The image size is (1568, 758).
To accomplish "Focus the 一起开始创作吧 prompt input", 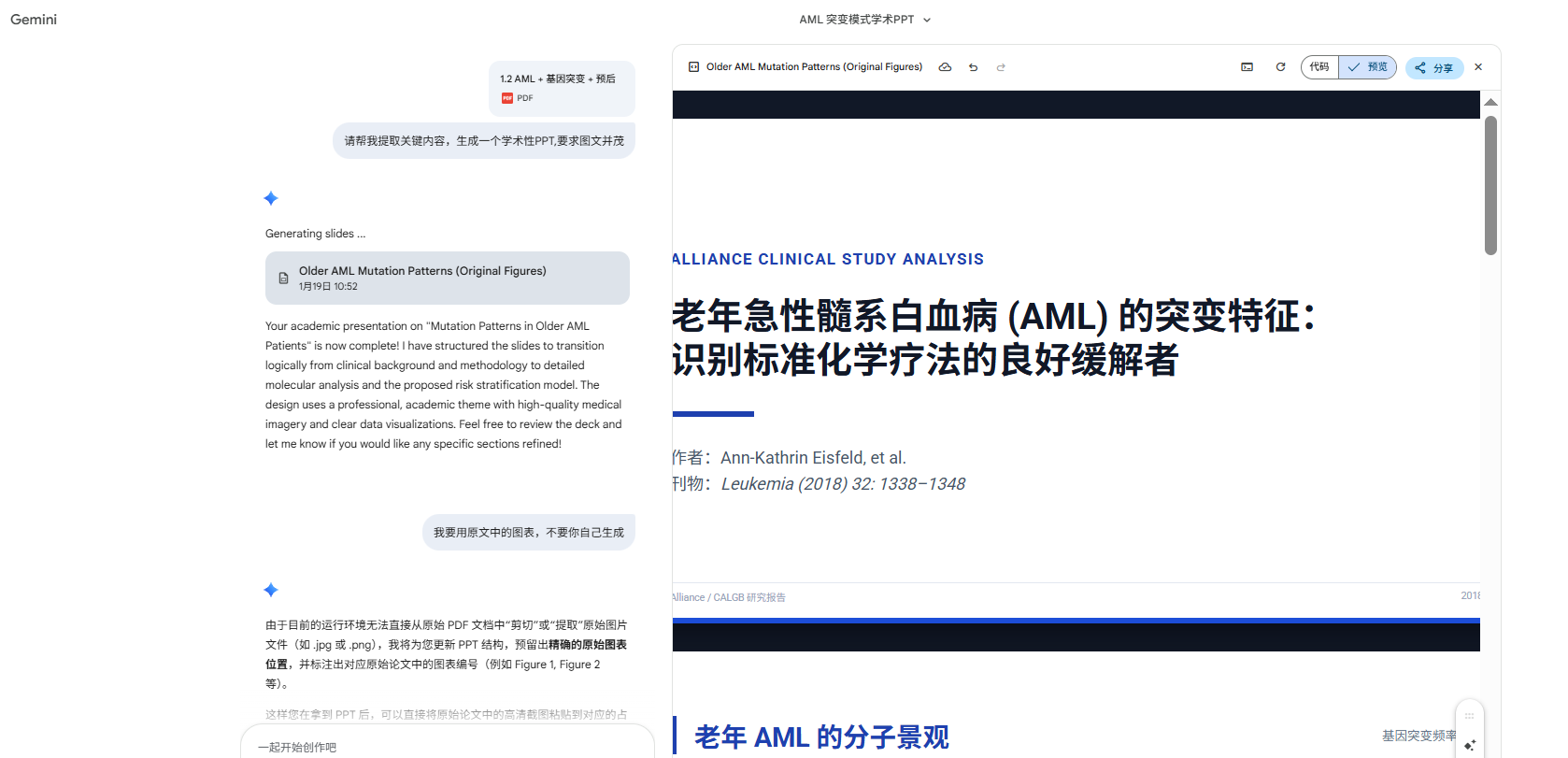I will pyautogui.click(x=447, y=747).
